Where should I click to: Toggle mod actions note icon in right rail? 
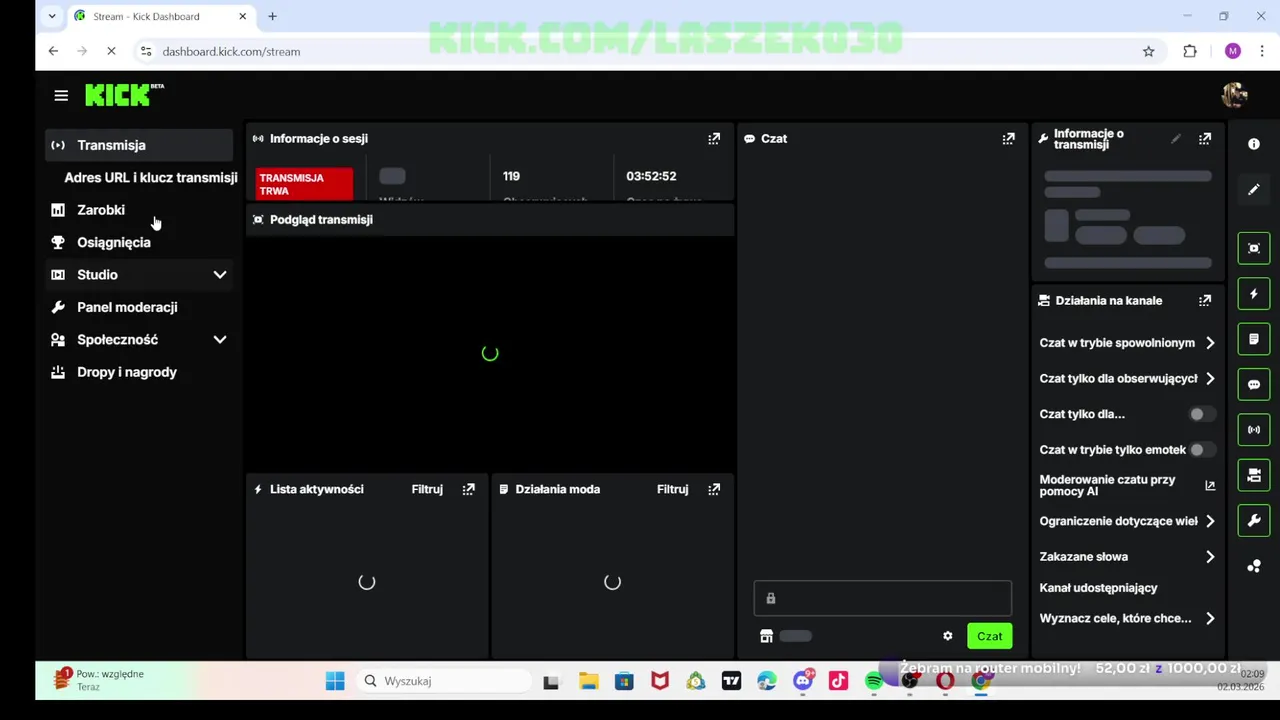point(1254,339)
